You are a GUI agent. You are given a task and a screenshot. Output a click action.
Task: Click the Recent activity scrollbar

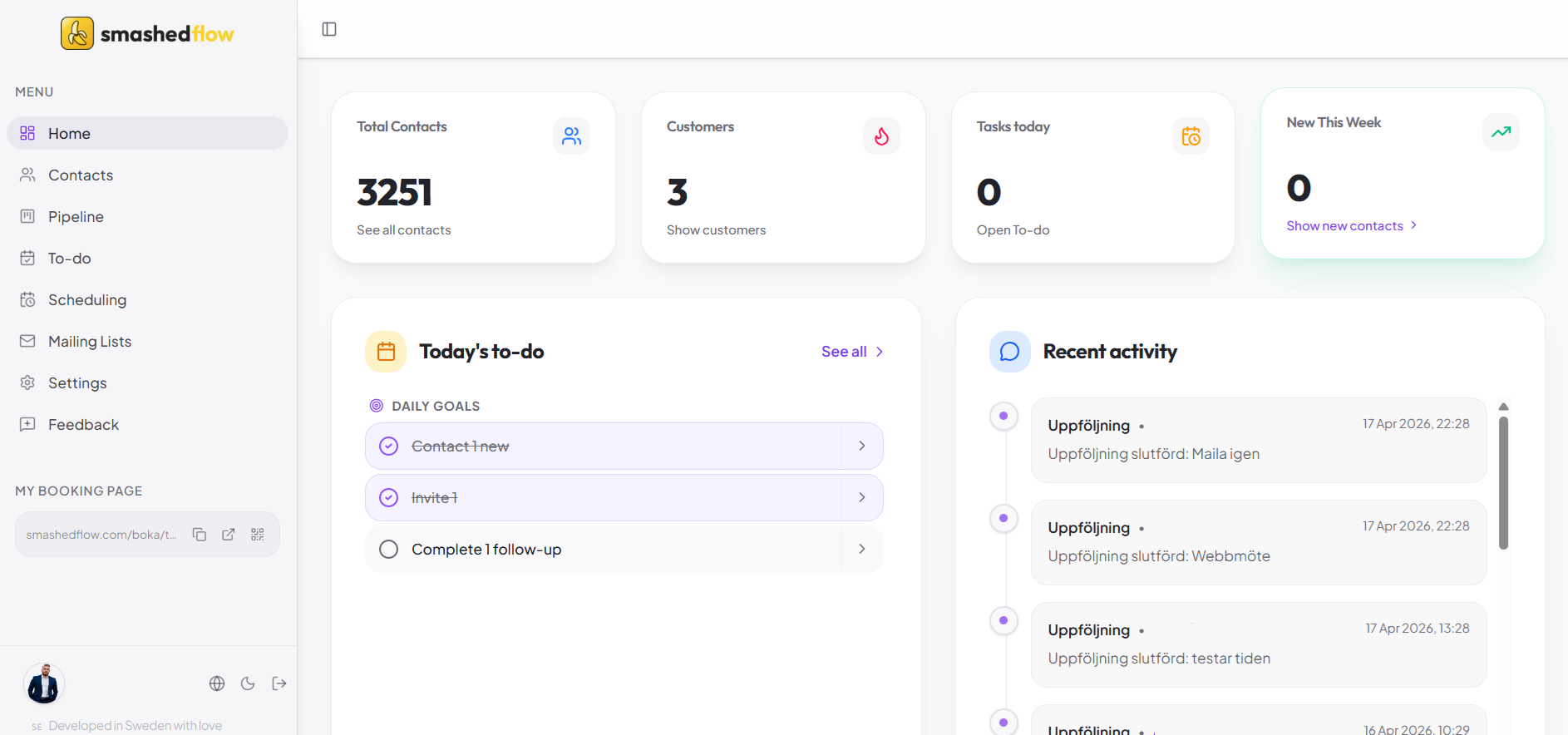tap(1503, 482)
